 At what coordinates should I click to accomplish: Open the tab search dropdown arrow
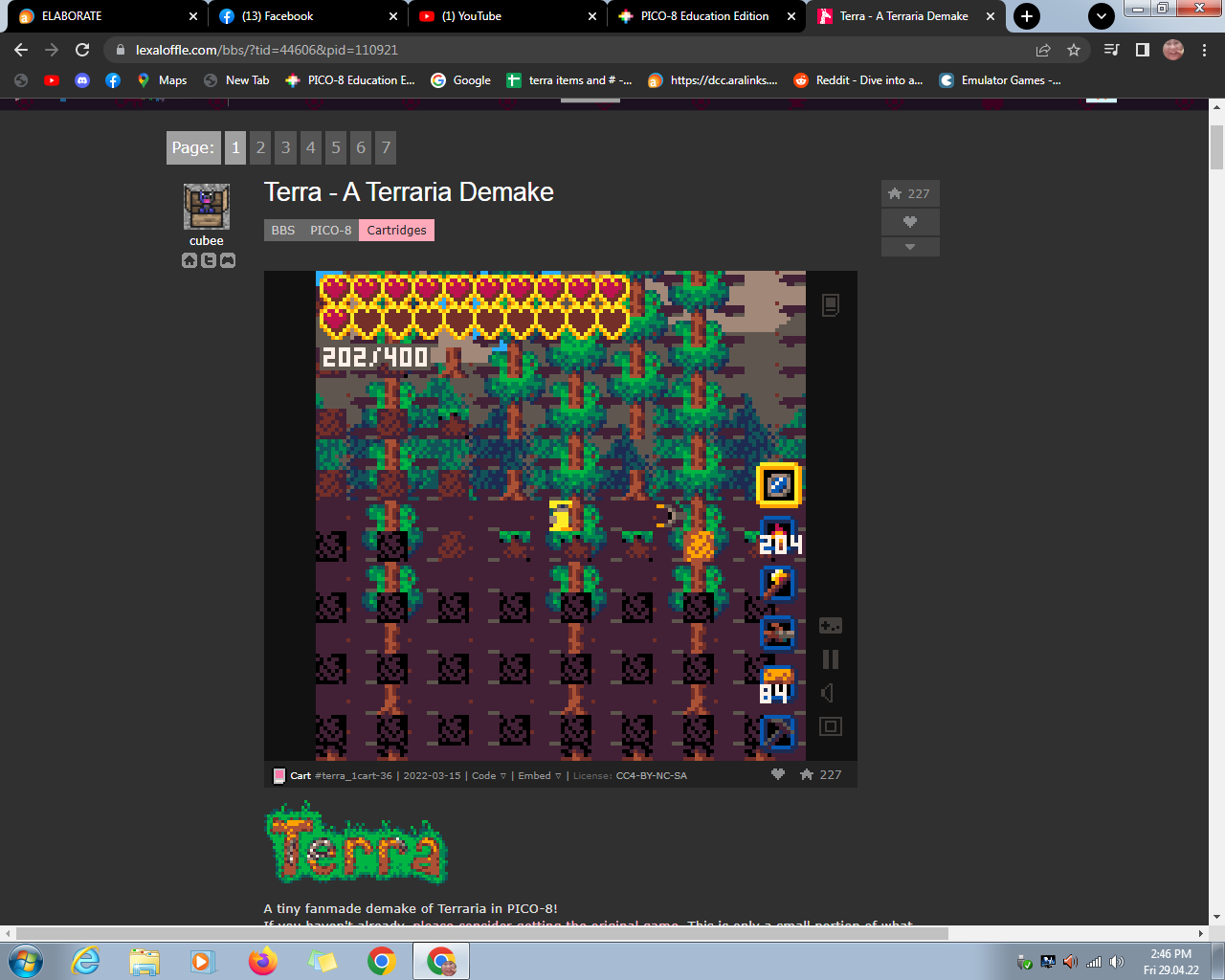tap(1102, 16)
